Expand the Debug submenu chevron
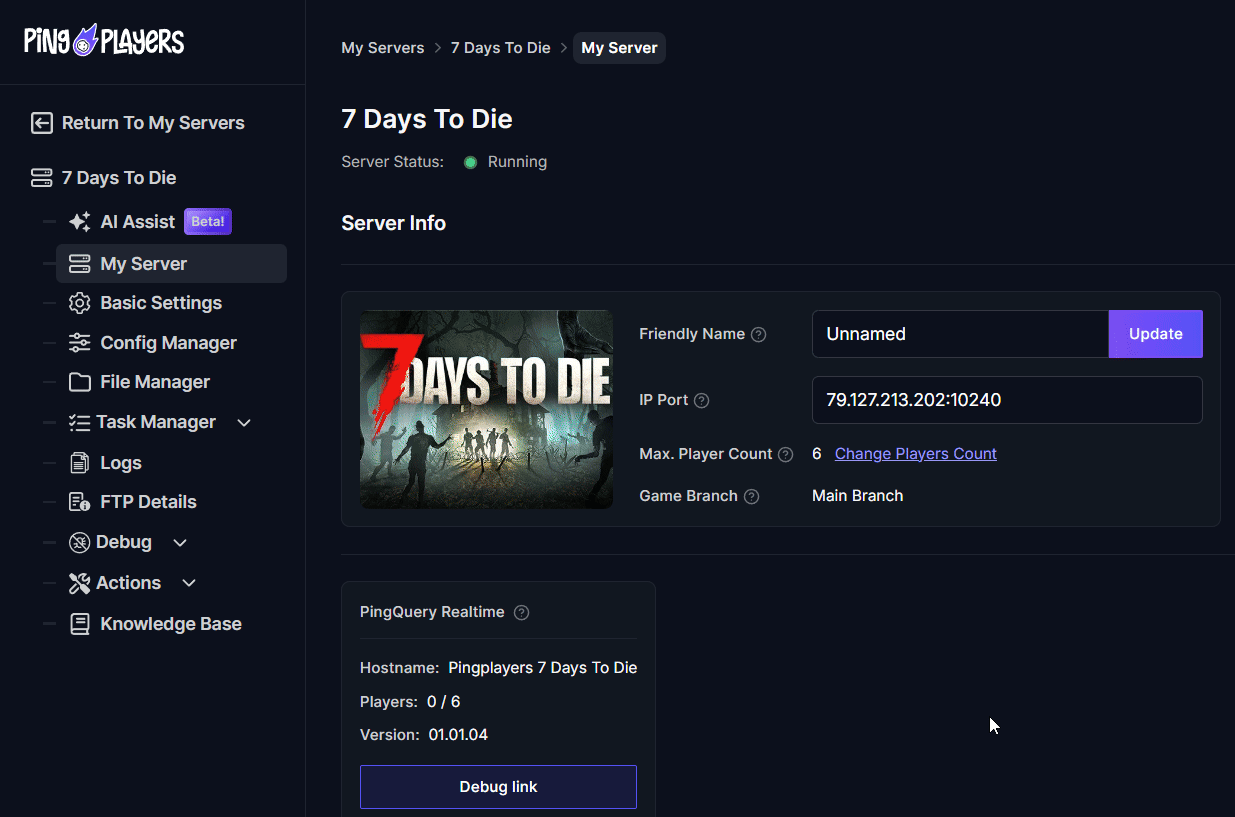This screenshot has width=1235, height=817. [x=180, y=543]
